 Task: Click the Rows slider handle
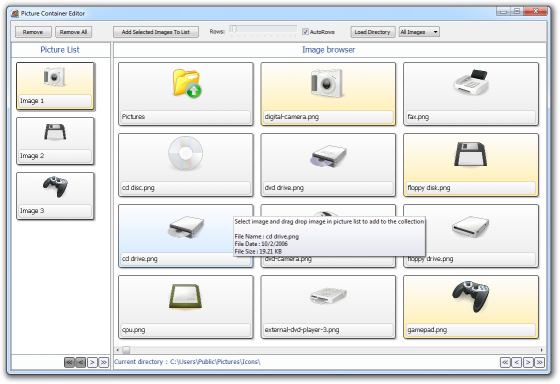pyautogui.click(x=233, y=29)
